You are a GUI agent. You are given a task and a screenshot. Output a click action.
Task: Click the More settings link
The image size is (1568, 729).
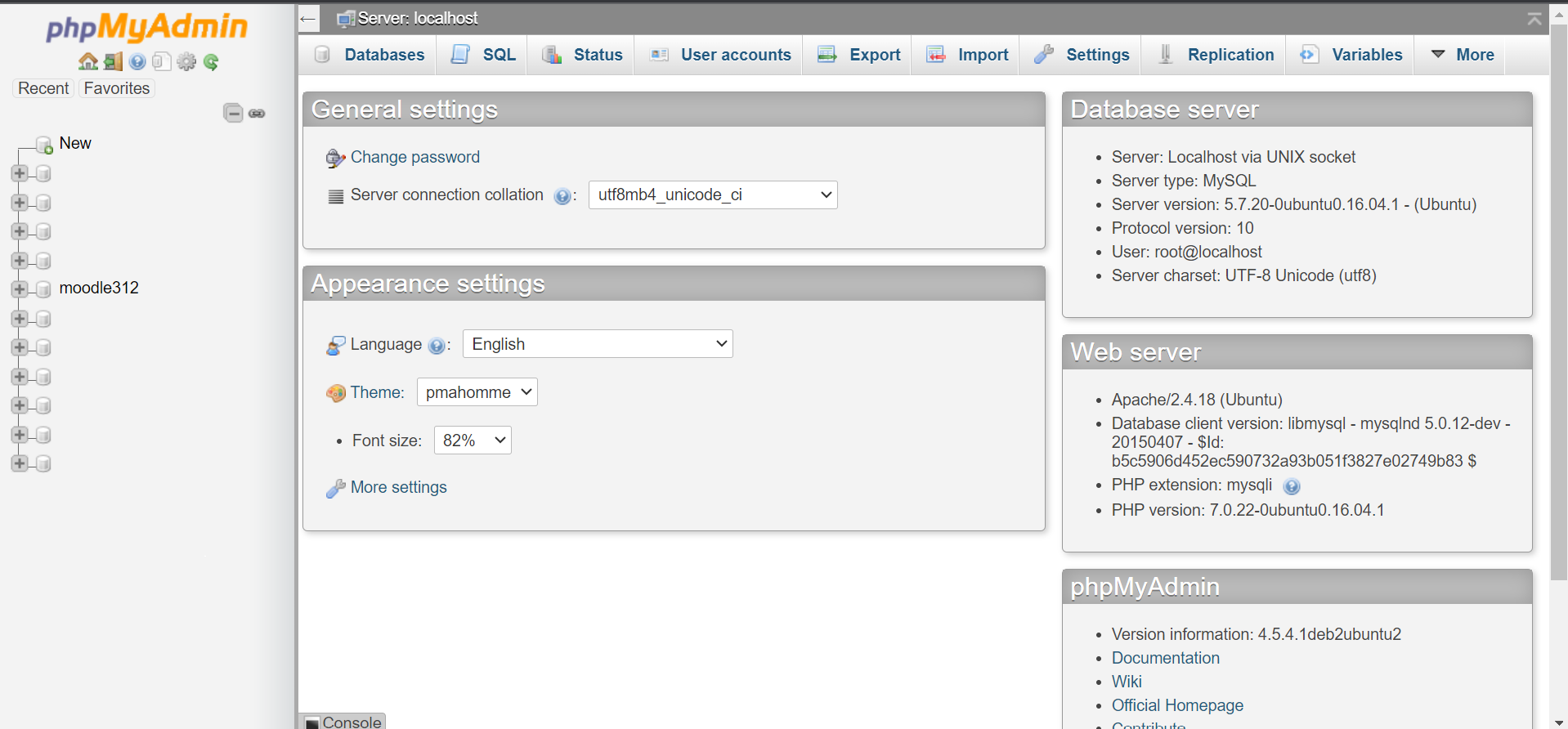[398, 487]
